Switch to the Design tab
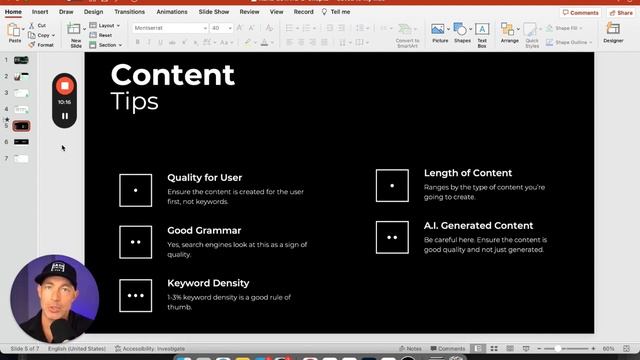Screen dimensions: 640x360 pyautogui.click(x=93, y=12)
